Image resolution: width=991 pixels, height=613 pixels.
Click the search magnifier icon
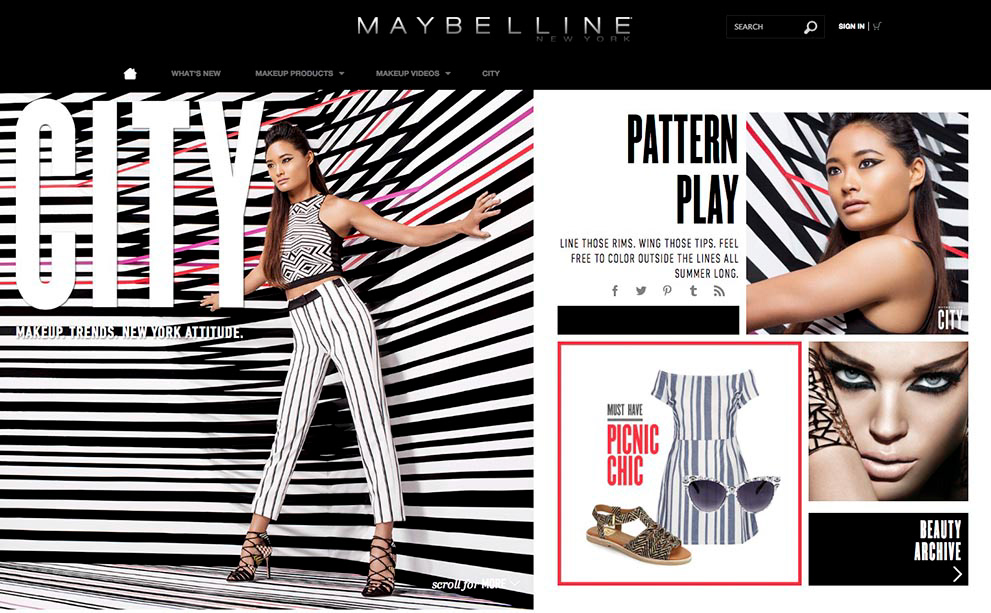tap(810, 27)
